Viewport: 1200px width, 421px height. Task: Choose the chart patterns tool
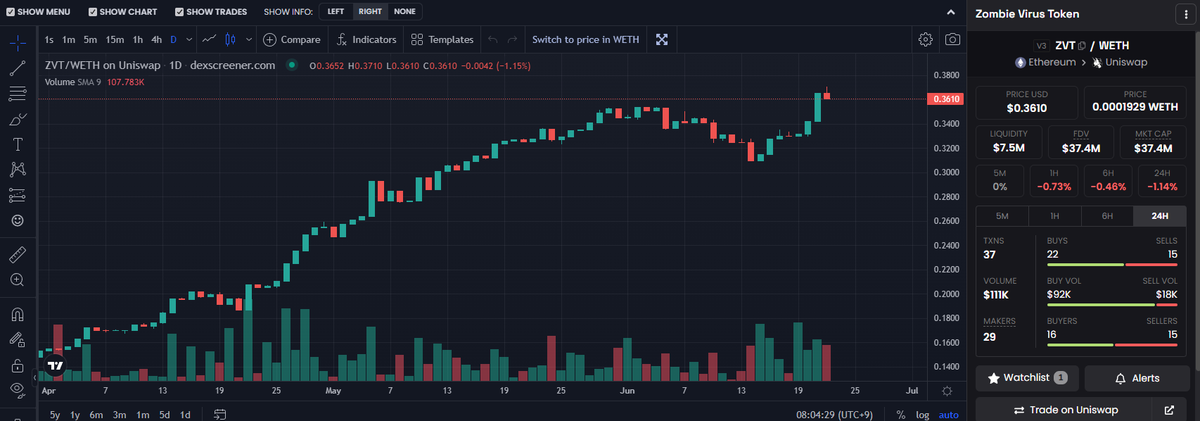(x=17, y=169)
